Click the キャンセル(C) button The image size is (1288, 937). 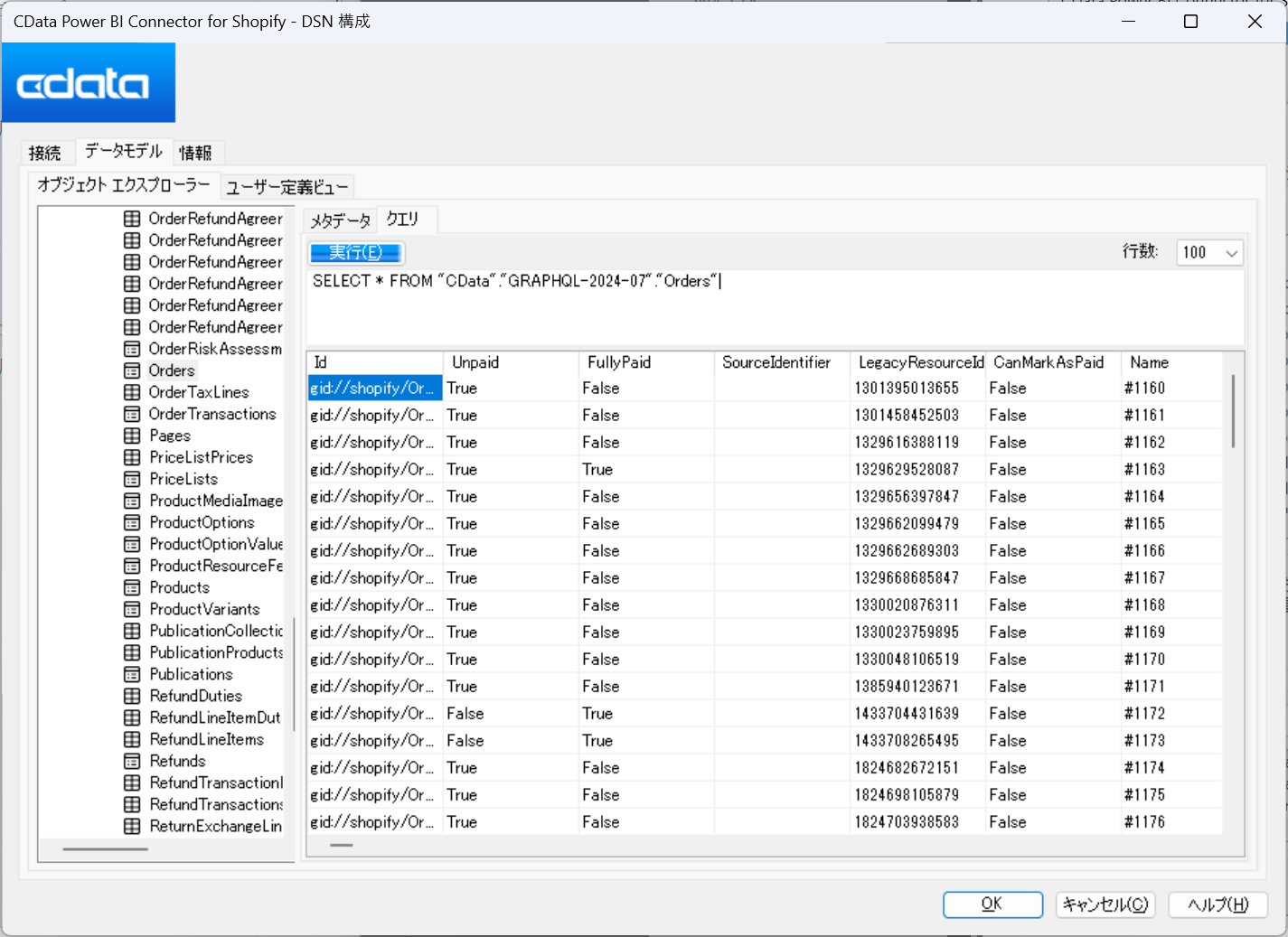click(1105, 904)
